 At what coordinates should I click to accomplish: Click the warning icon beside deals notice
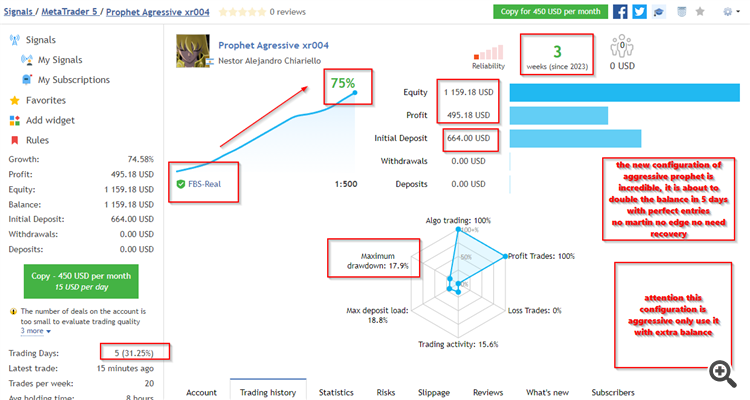13,311
